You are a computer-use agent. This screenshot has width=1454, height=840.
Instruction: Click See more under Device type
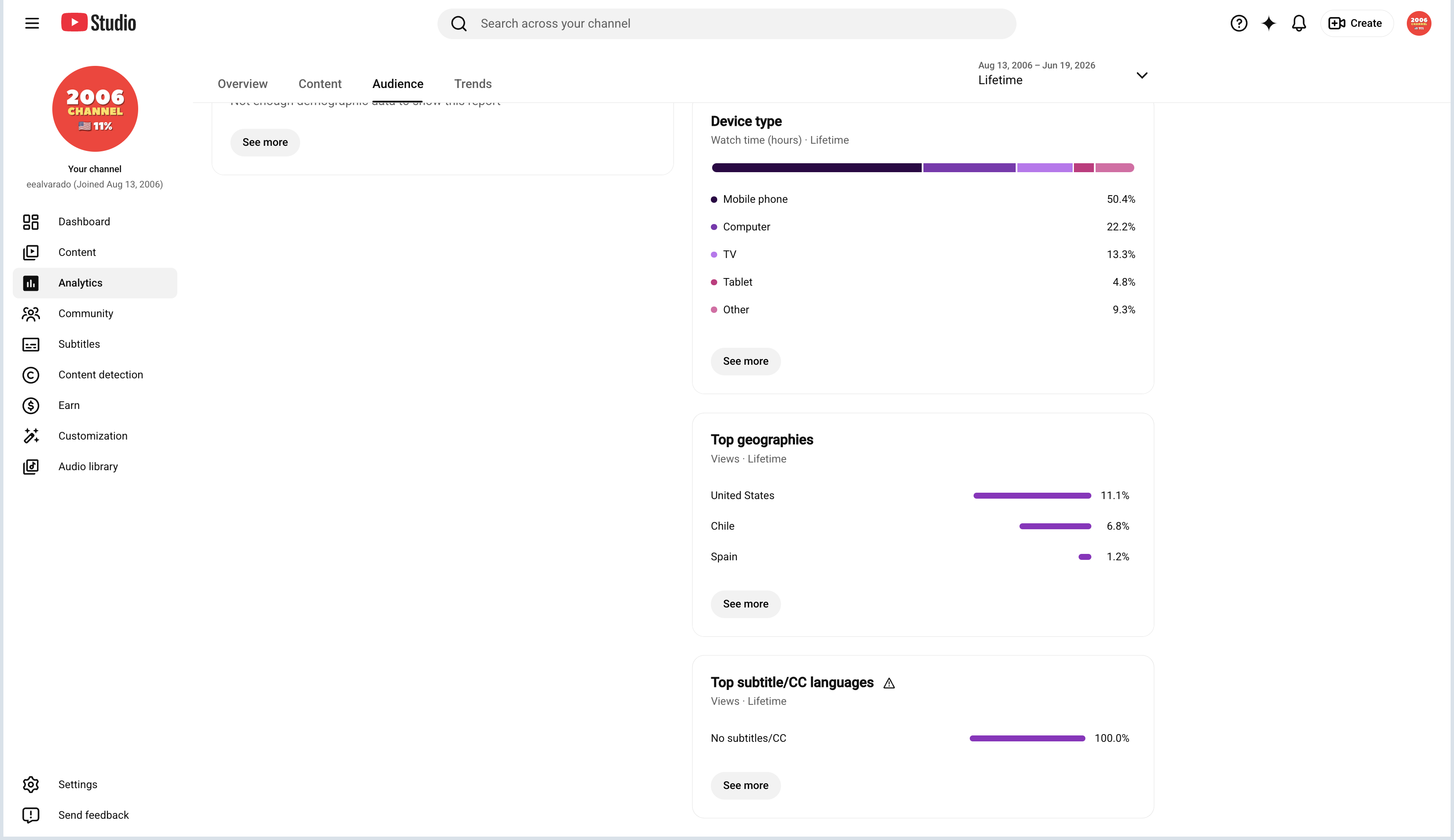click(x=745, y=361)
